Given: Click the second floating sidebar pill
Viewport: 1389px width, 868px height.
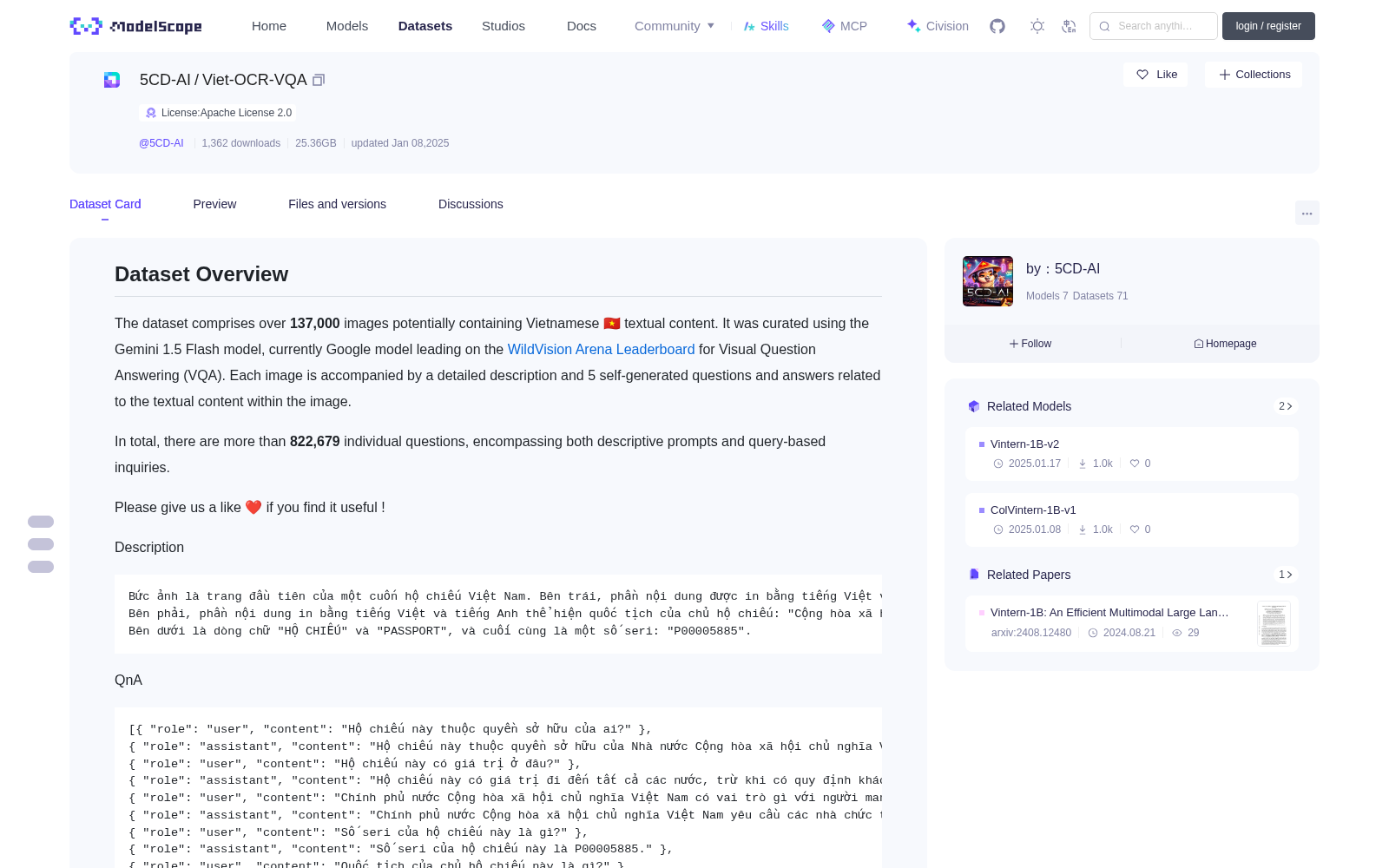Looking at the screenshot, I should click(41, 544).
